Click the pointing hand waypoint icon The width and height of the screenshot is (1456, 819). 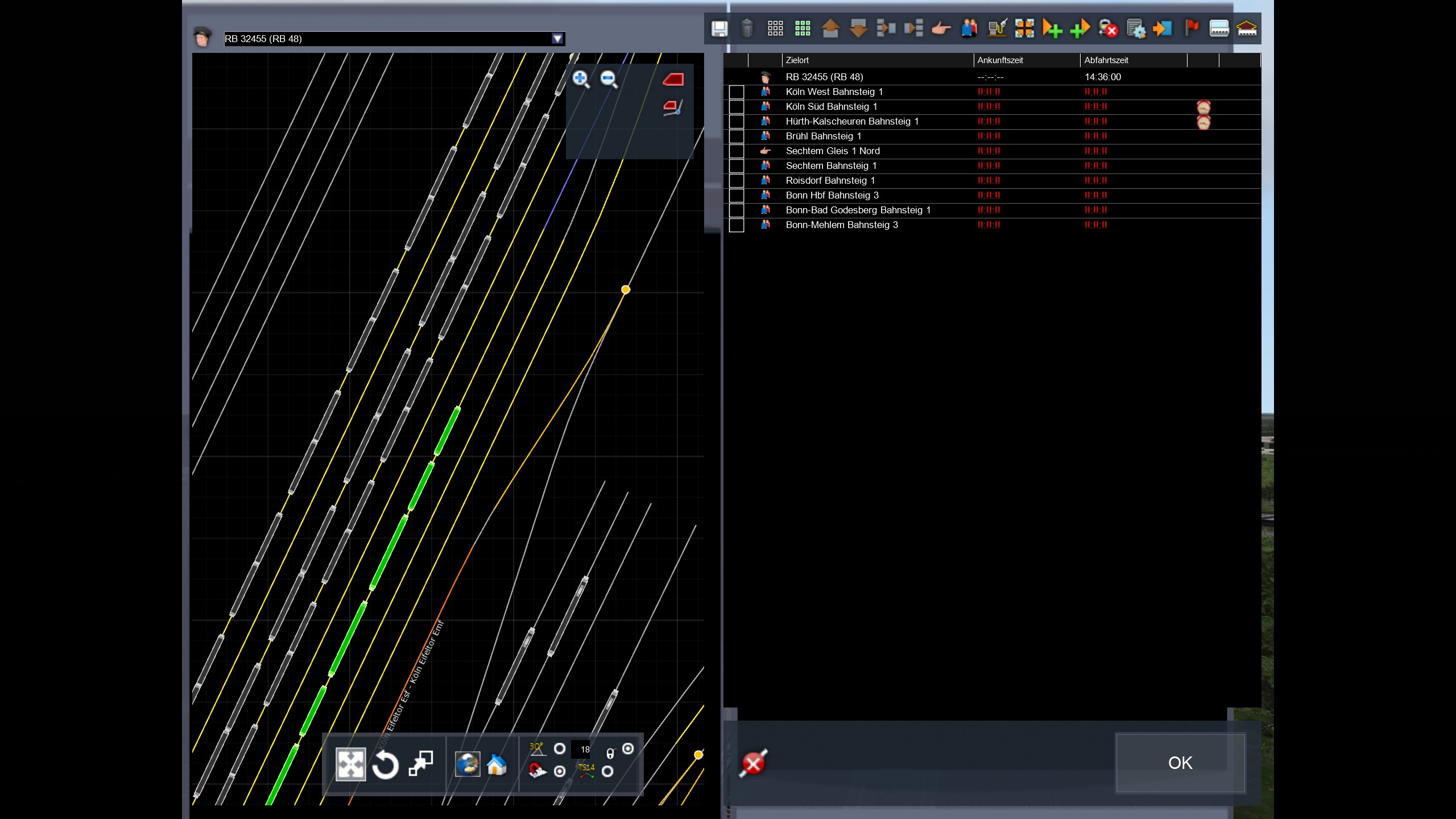pos(941,28)
